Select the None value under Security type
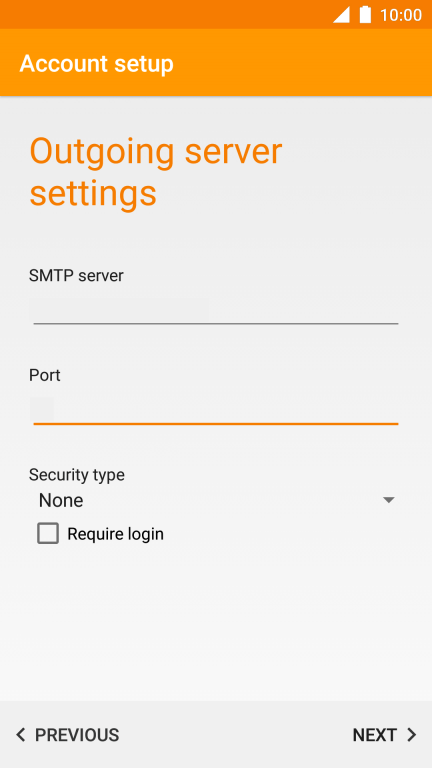This screenshot has height=768, width=432. point(61,500)
